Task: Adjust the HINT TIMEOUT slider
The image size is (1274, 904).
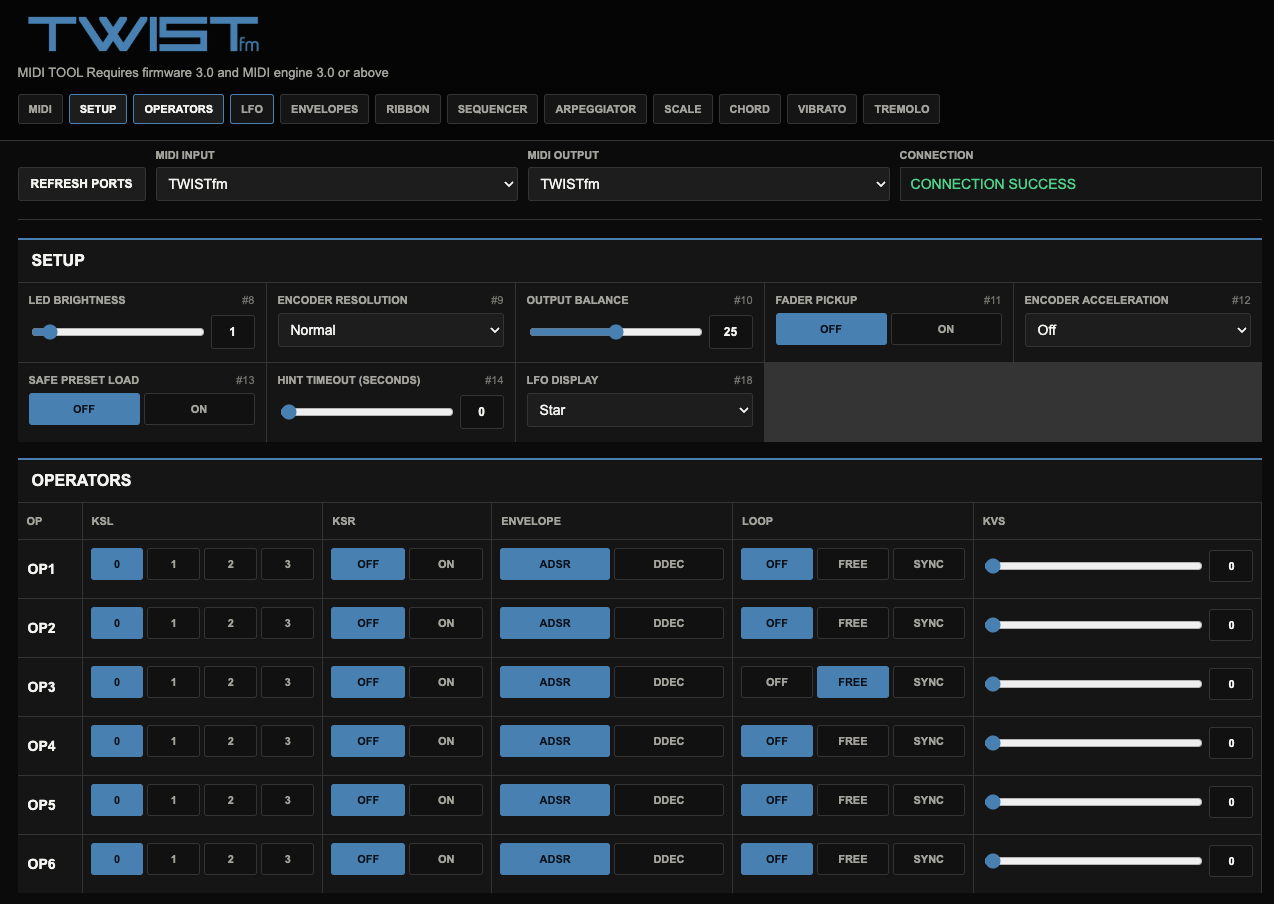Action: pos(367,412)
